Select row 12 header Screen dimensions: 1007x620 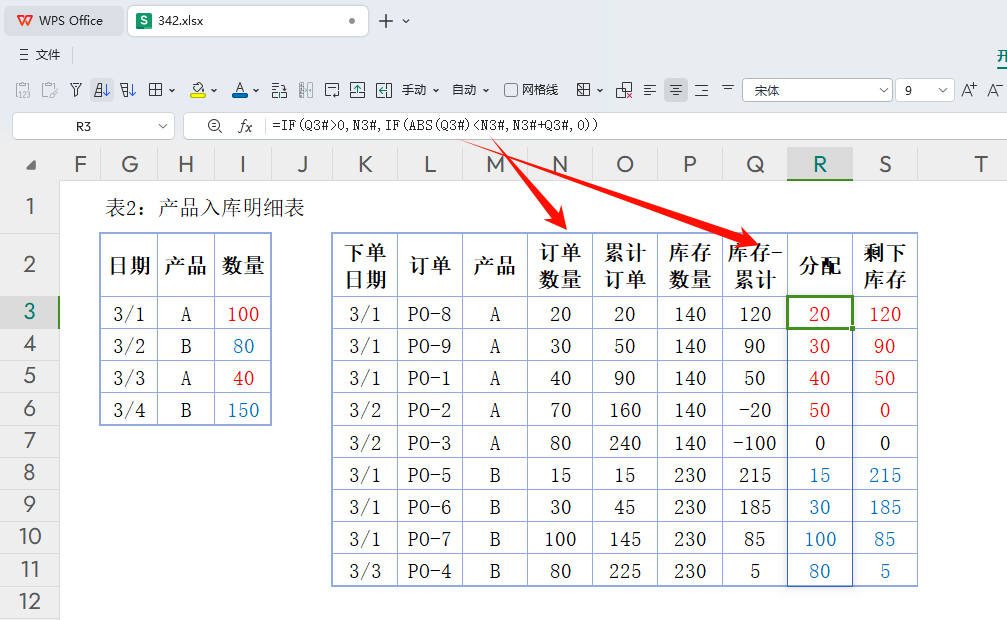[x=30, y=601]
